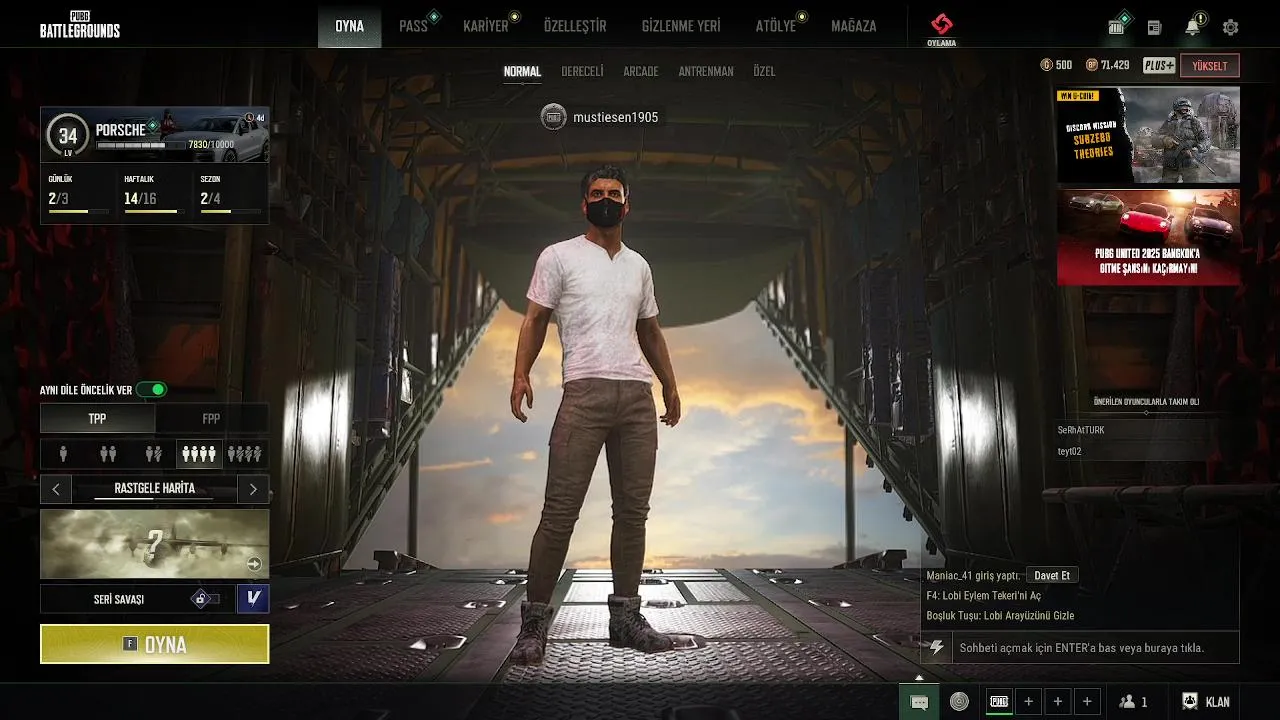This screenshot has width=1280, height=720.
Task: Click the PUBG Battlegrounds logo
Action: pos(80,25)
